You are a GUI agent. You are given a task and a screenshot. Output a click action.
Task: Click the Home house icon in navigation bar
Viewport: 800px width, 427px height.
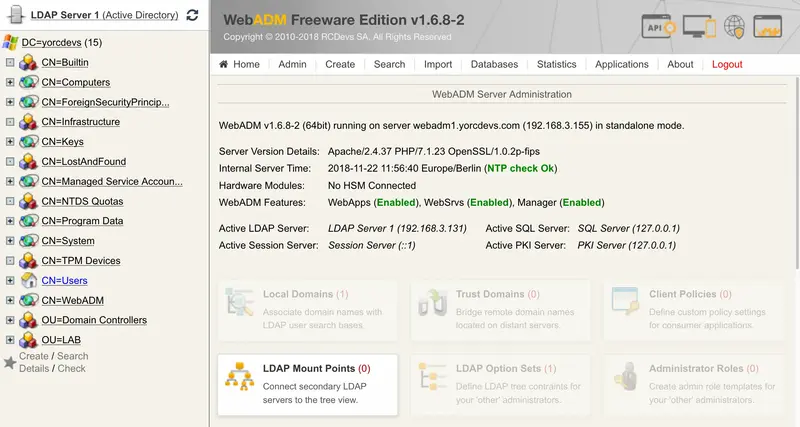coord(223,64)
